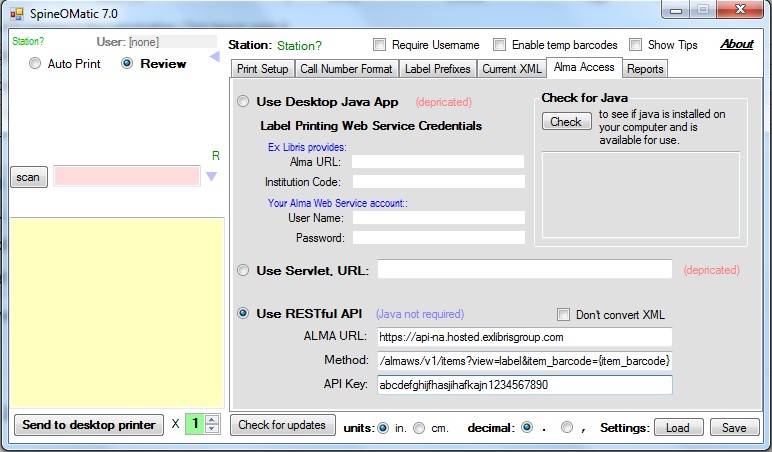Viewport: 772px width, 452px height.
Task: Enable the Require Username checkbox
Action: point(379,45)
